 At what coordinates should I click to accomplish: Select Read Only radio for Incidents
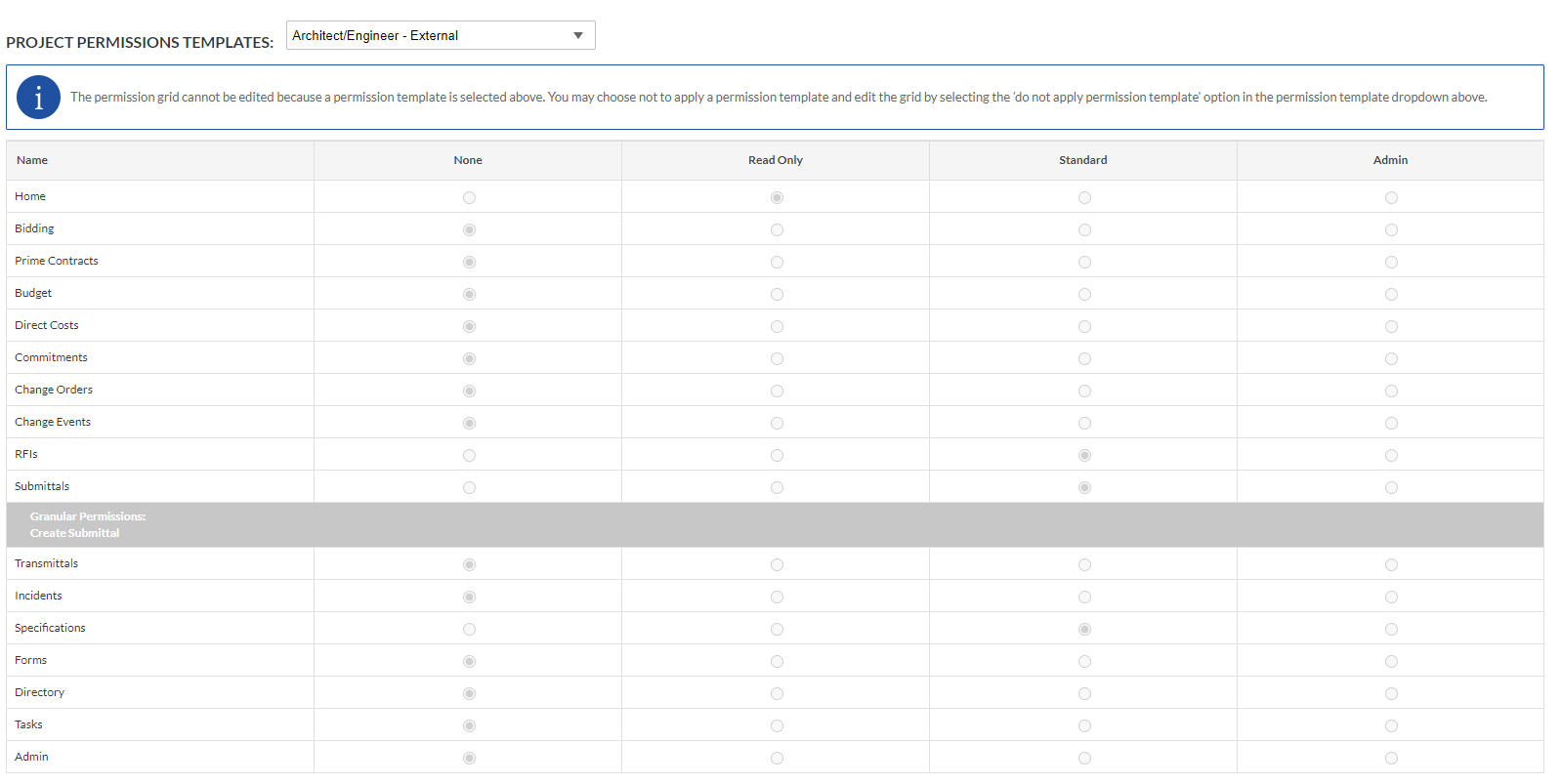777,597
